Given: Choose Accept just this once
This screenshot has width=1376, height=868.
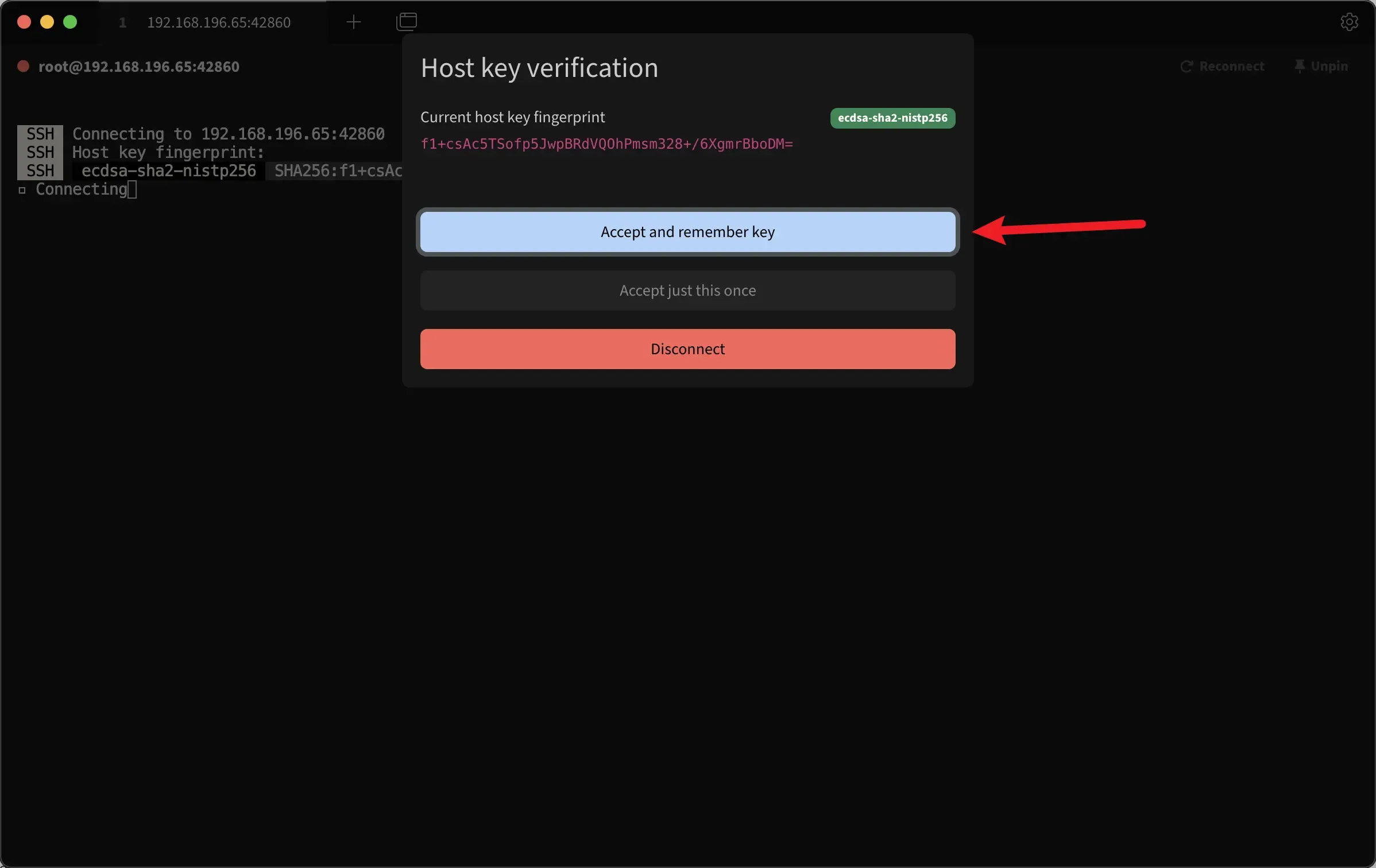Looking at the screenshot, I should (687, 290).
